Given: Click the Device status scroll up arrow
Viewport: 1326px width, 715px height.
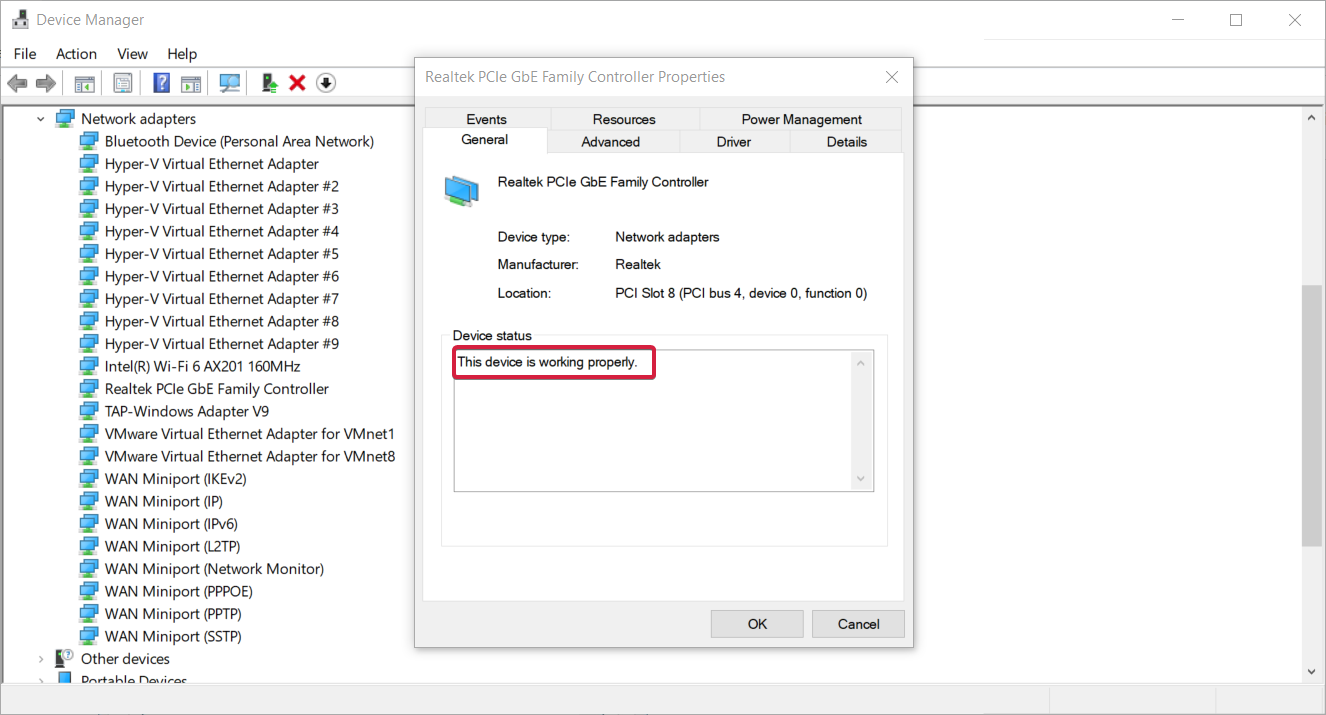Looking at the screenshot, I should (862, 362).
